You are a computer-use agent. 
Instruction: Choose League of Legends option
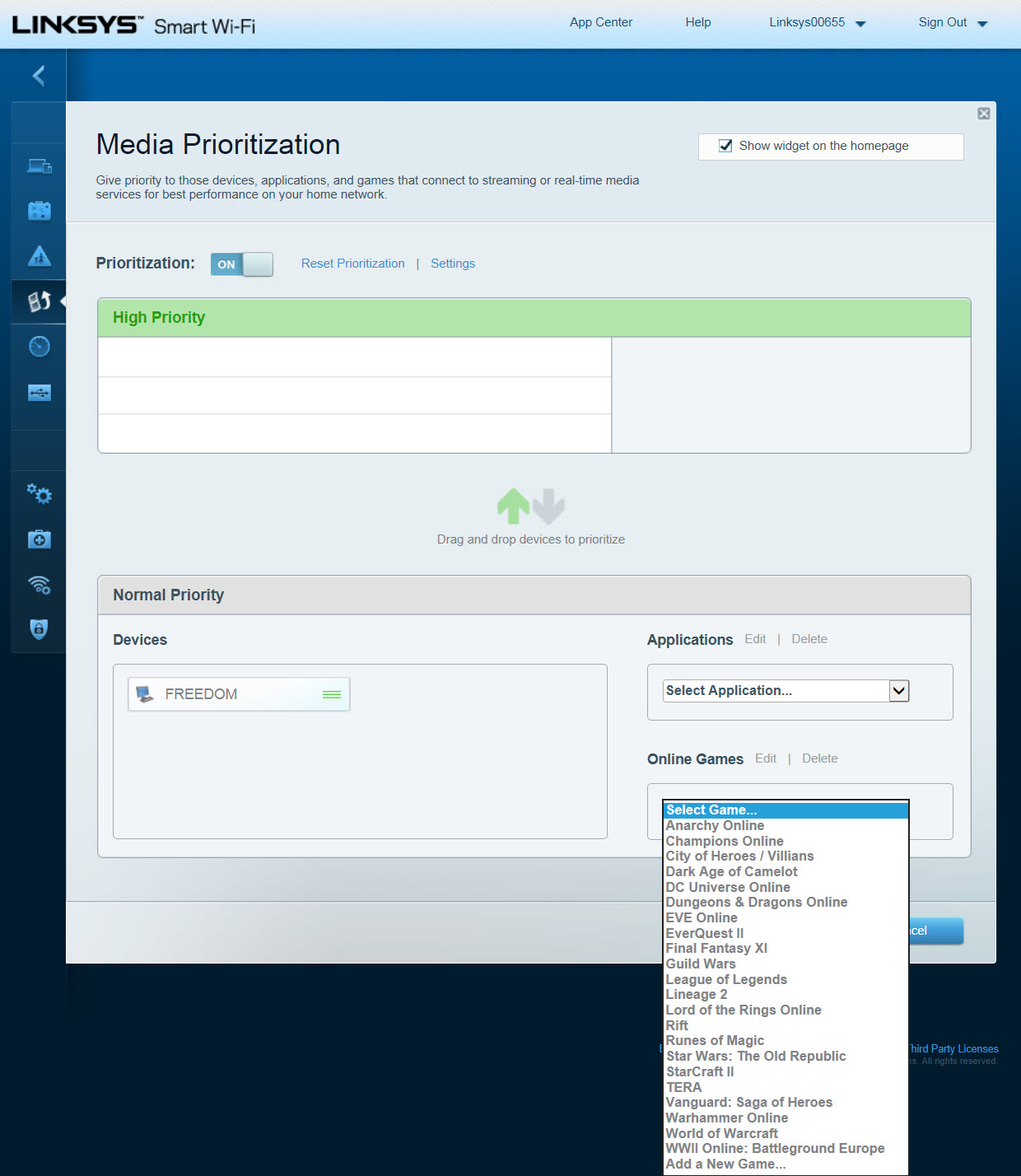(x=786, y=979)
